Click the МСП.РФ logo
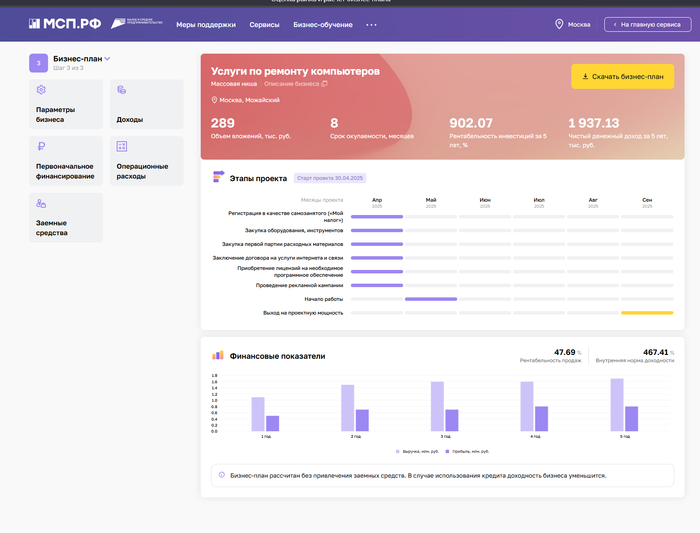700x533 pixels. pos(64,24)
